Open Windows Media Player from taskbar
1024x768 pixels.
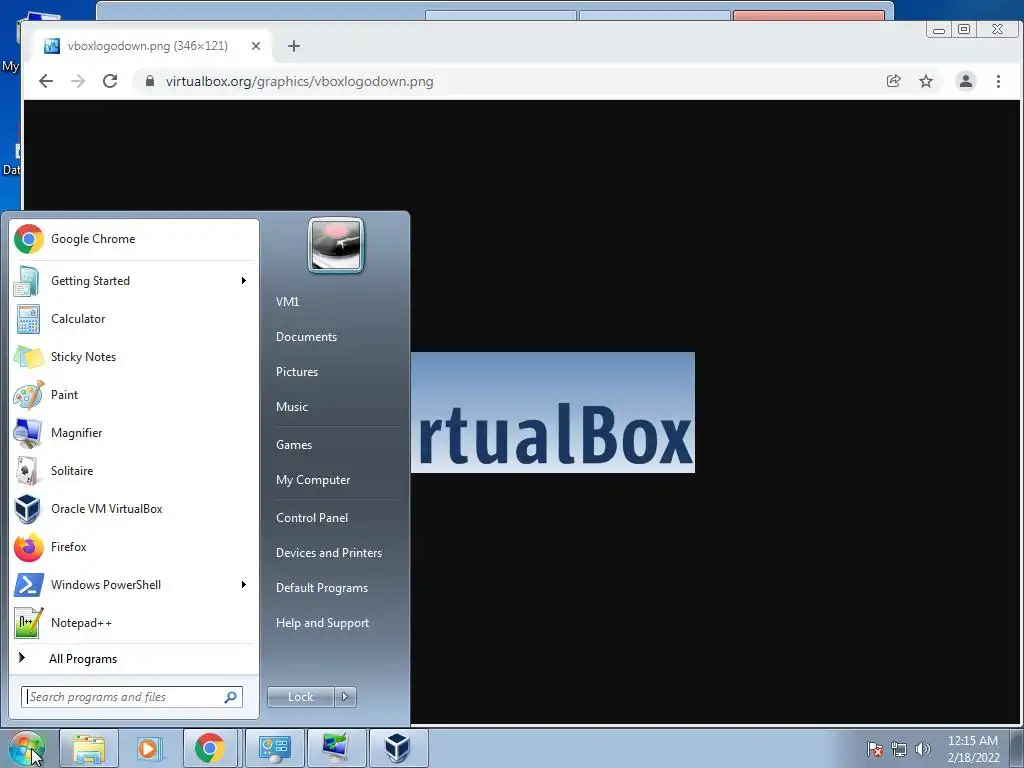[x=148, y=748]
